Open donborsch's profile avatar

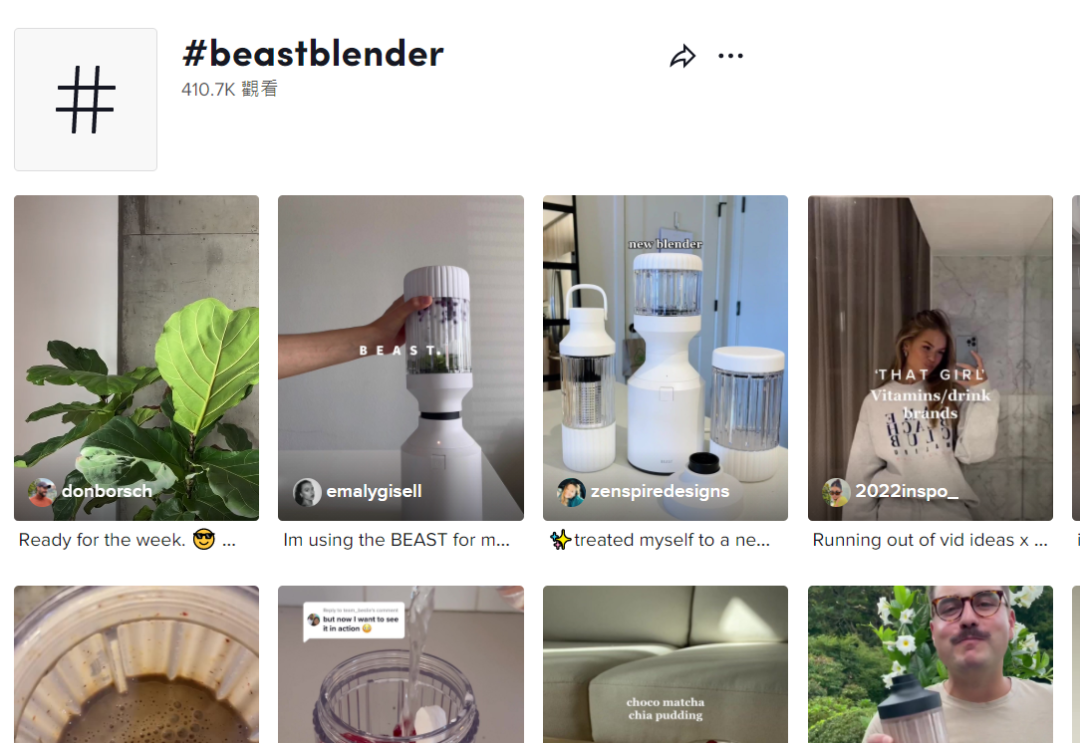(x=41, y=492)
